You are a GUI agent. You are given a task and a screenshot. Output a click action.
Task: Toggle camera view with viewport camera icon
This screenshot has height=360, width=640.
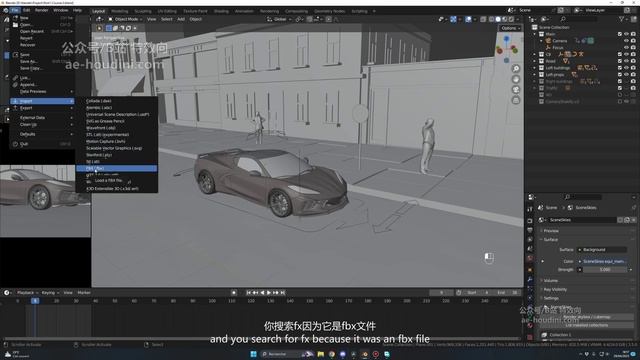point(516,90)
